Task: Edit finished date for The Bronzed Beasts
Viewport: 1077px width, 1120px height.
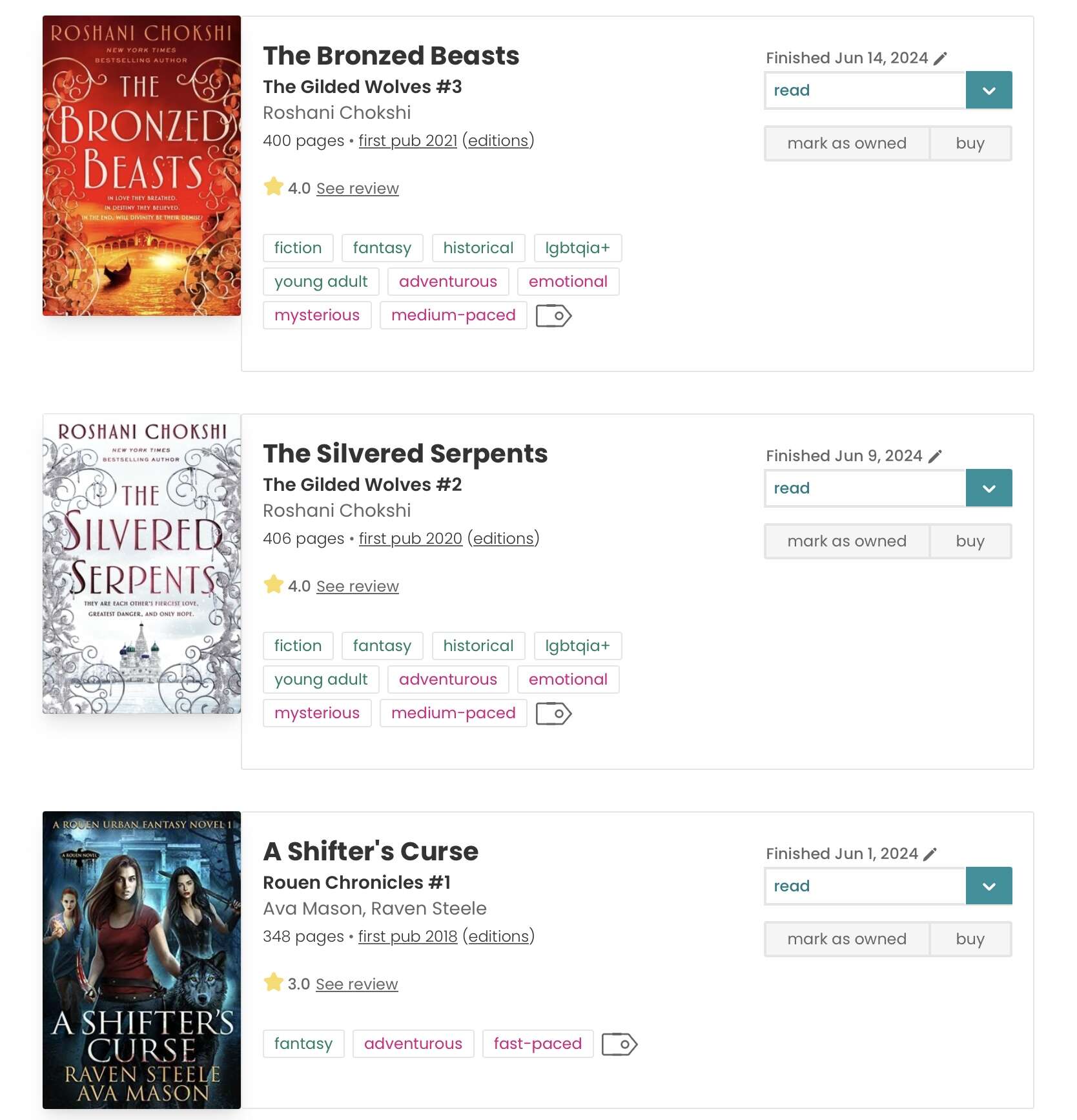Action: (x=940, y=58)
